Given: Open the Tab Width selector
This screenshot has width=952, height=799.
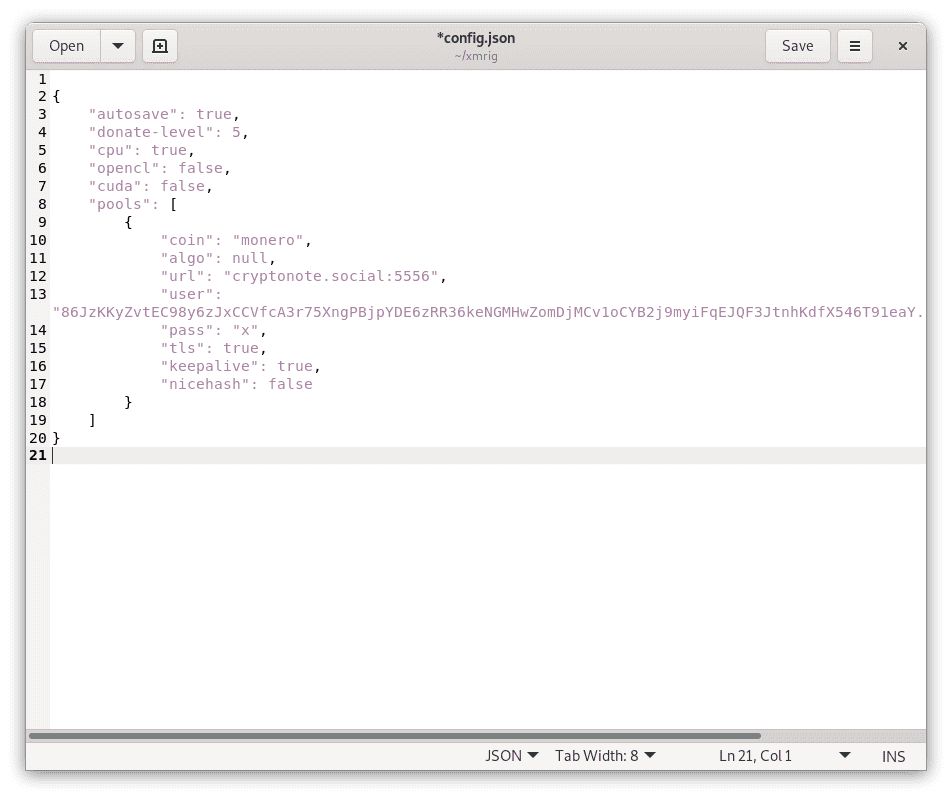Looking at the screenshot, I should click(605, 756).
